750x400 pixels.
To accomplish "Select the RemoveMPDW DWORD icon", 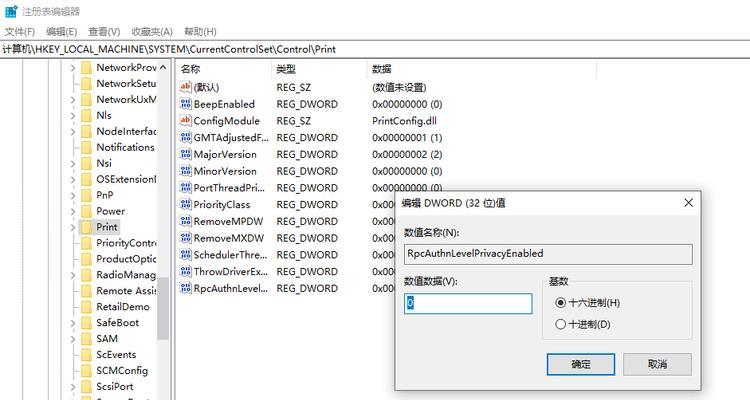I will click(x=186, y=221).
